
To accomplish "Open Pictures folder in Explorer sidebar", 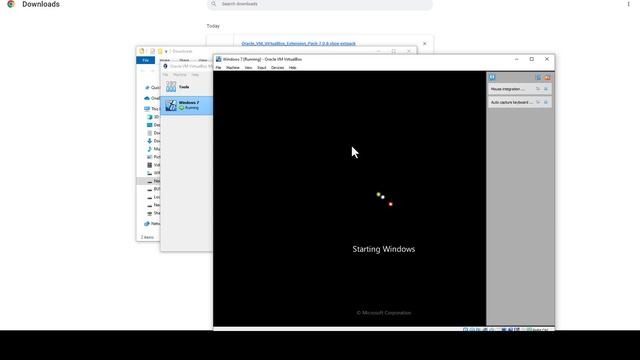I will pos(153,157).
